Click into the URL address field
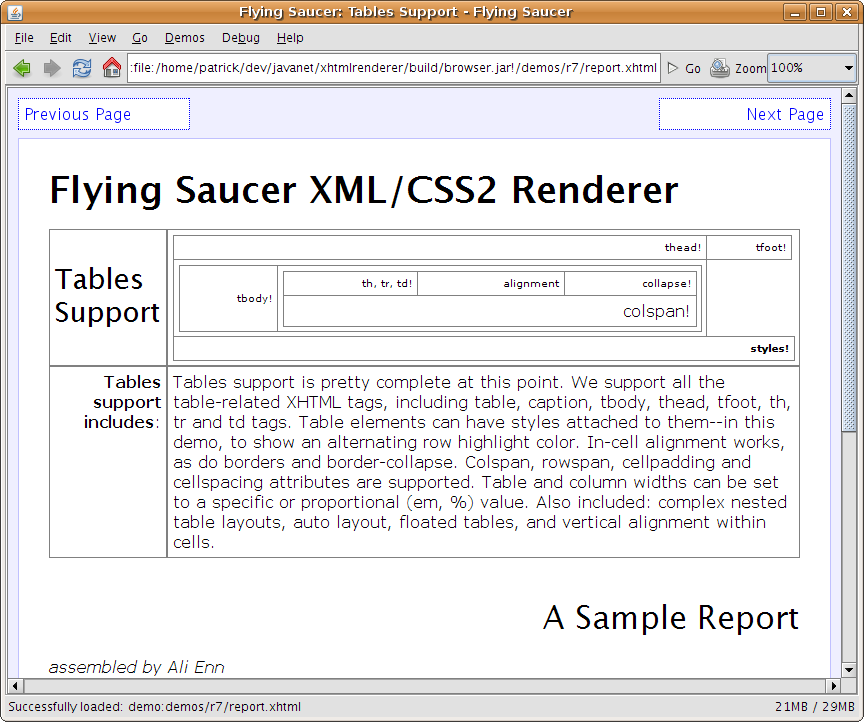 point(393,68)
